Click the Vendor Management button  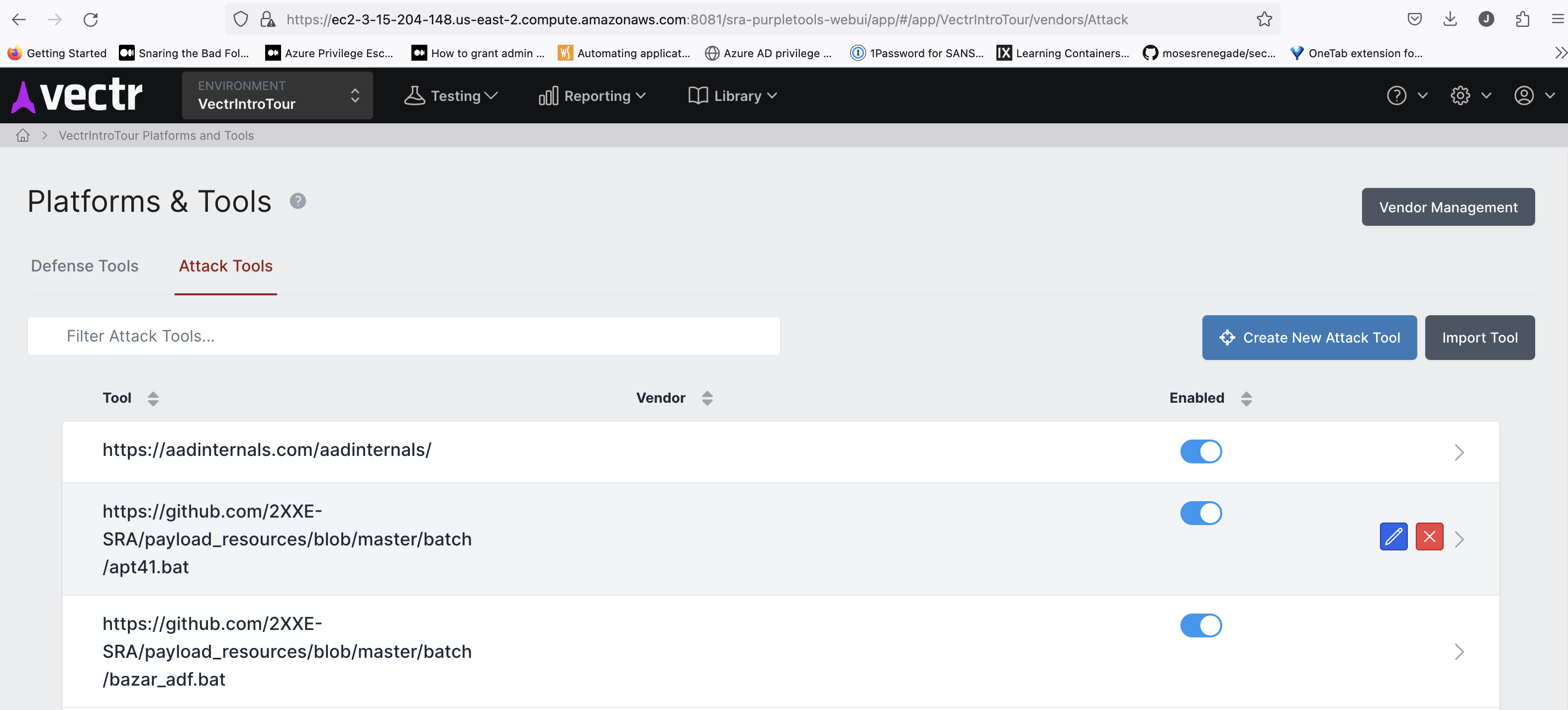click(1448, 207)
